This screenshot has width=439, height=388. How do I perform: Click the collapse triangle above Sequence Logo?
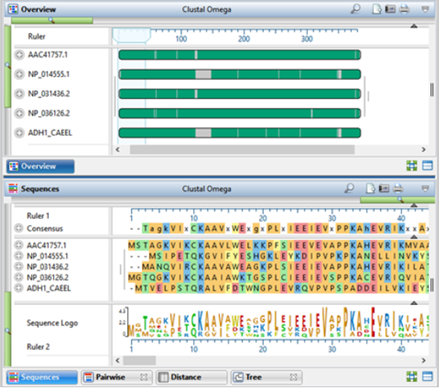coord(414,303)
